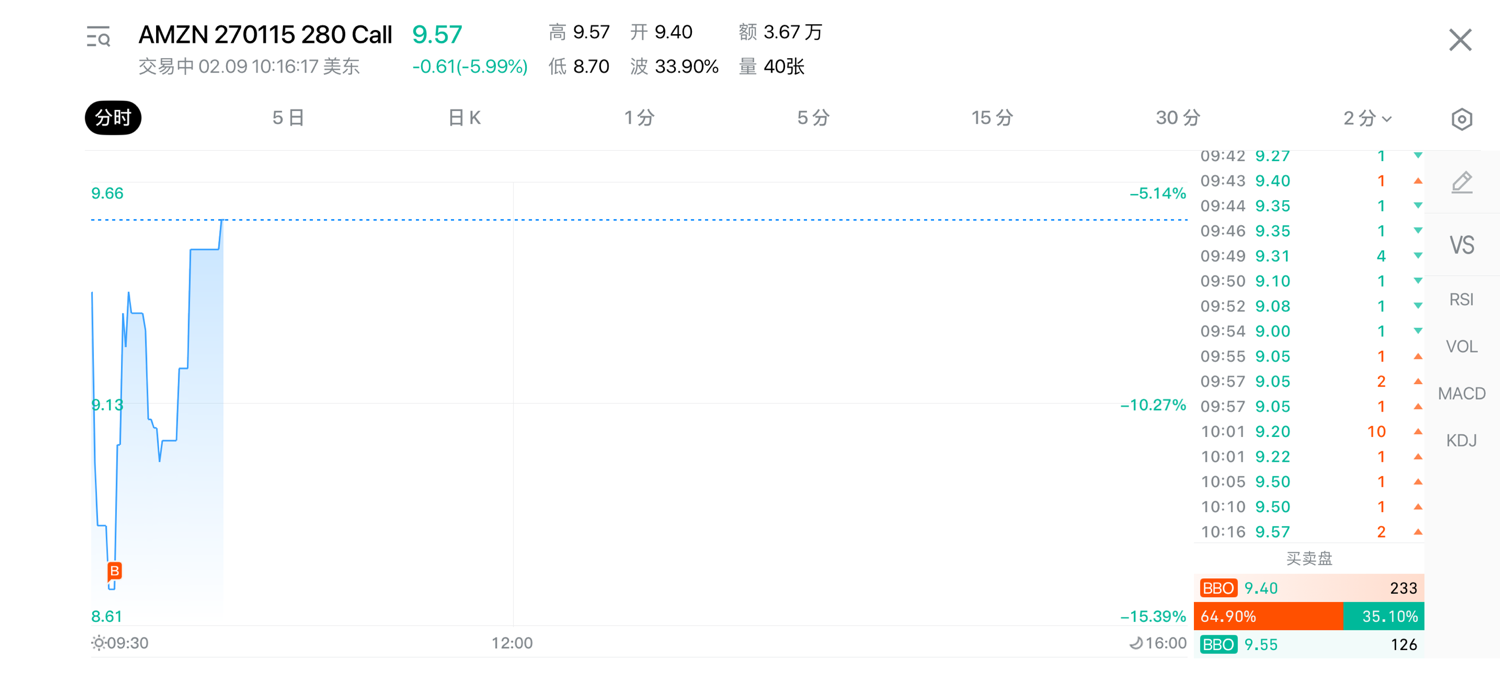This screenshot has width=1500, height=690.
Task: Click the -10.27% axis label
Action: (x=1154, y=405)
